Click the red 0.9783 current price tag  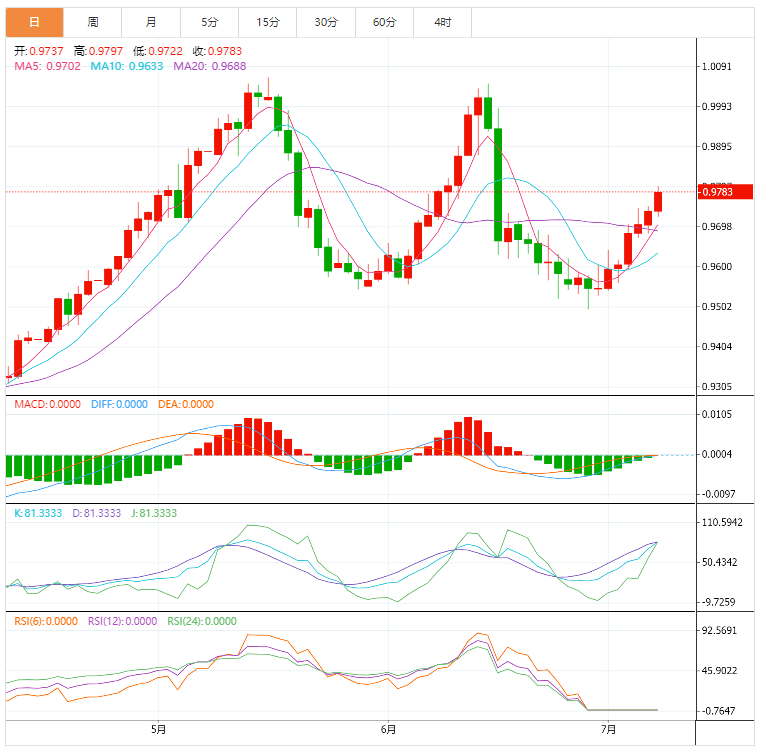pyautogui.click(x=725, y=192)
